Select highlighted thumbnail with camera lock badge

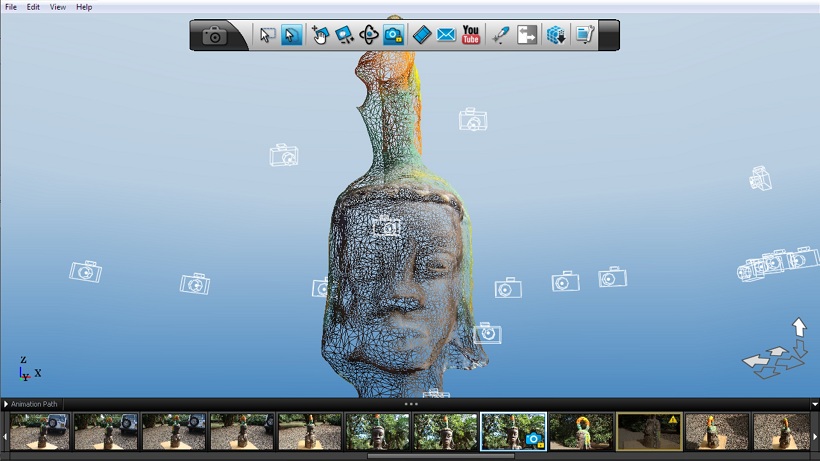coord(514,432)
